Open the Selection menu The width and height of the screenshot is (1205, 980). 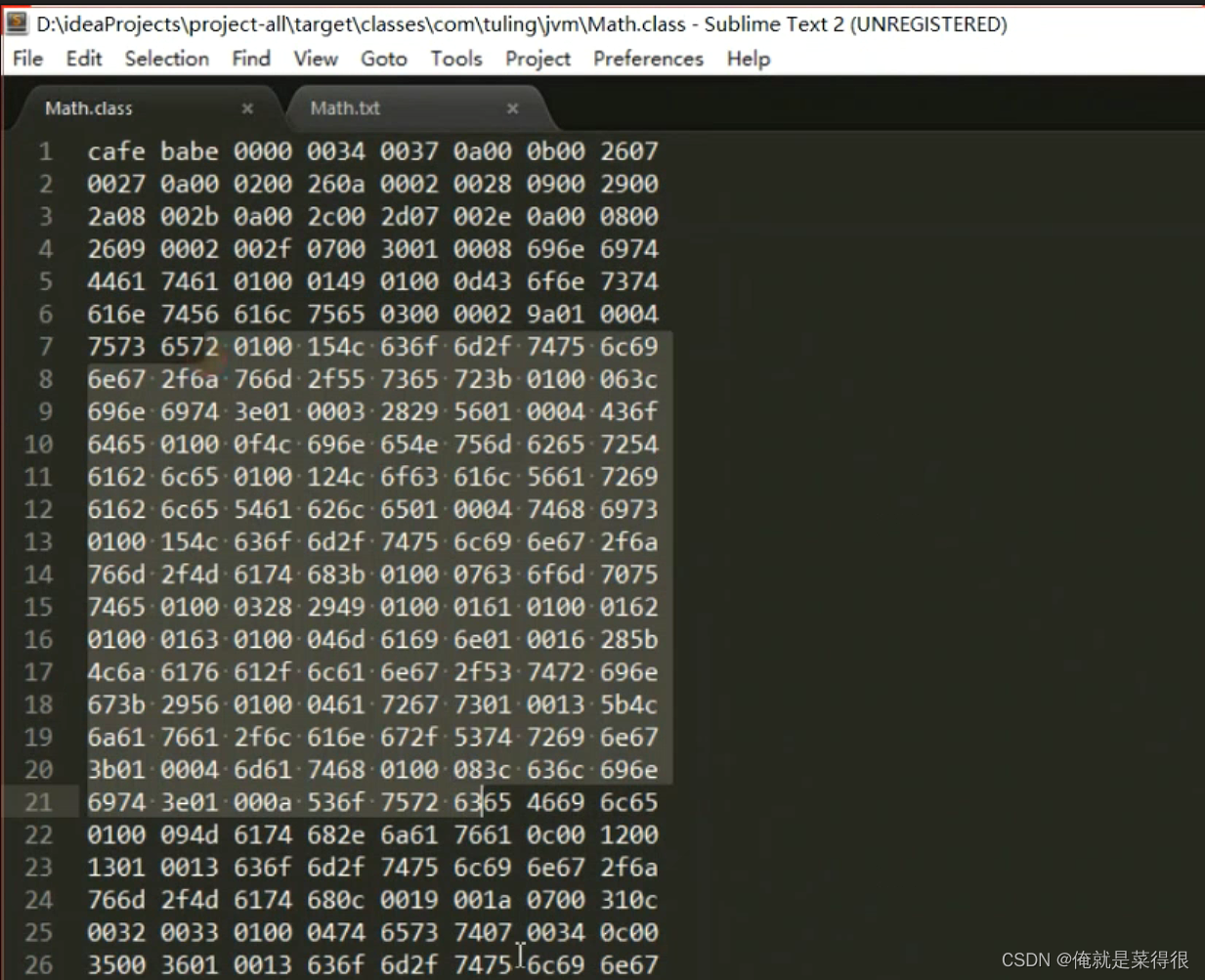tap(167, 59)
